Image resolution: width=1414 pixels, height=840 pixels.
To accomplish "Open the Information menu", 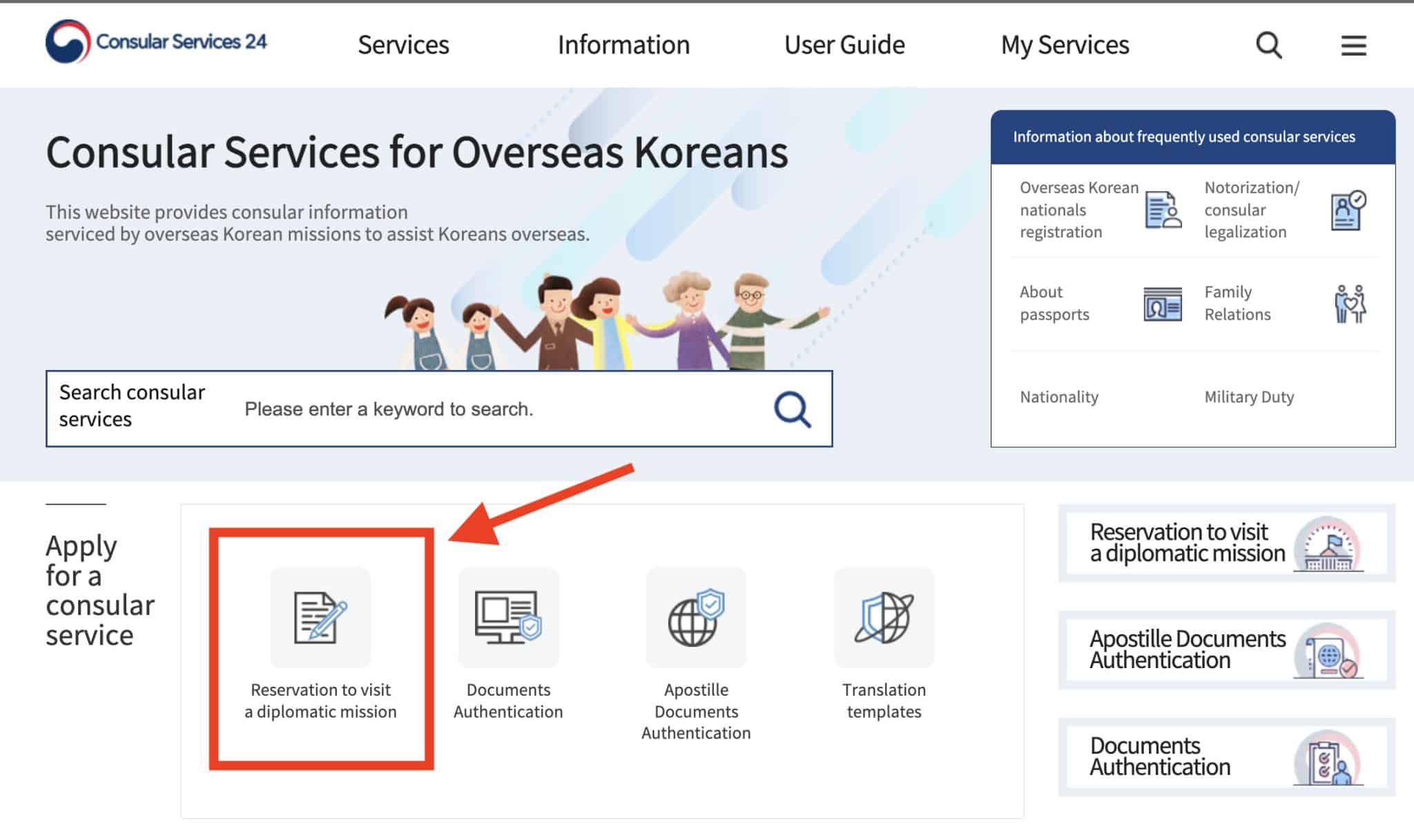I will 623,44.
